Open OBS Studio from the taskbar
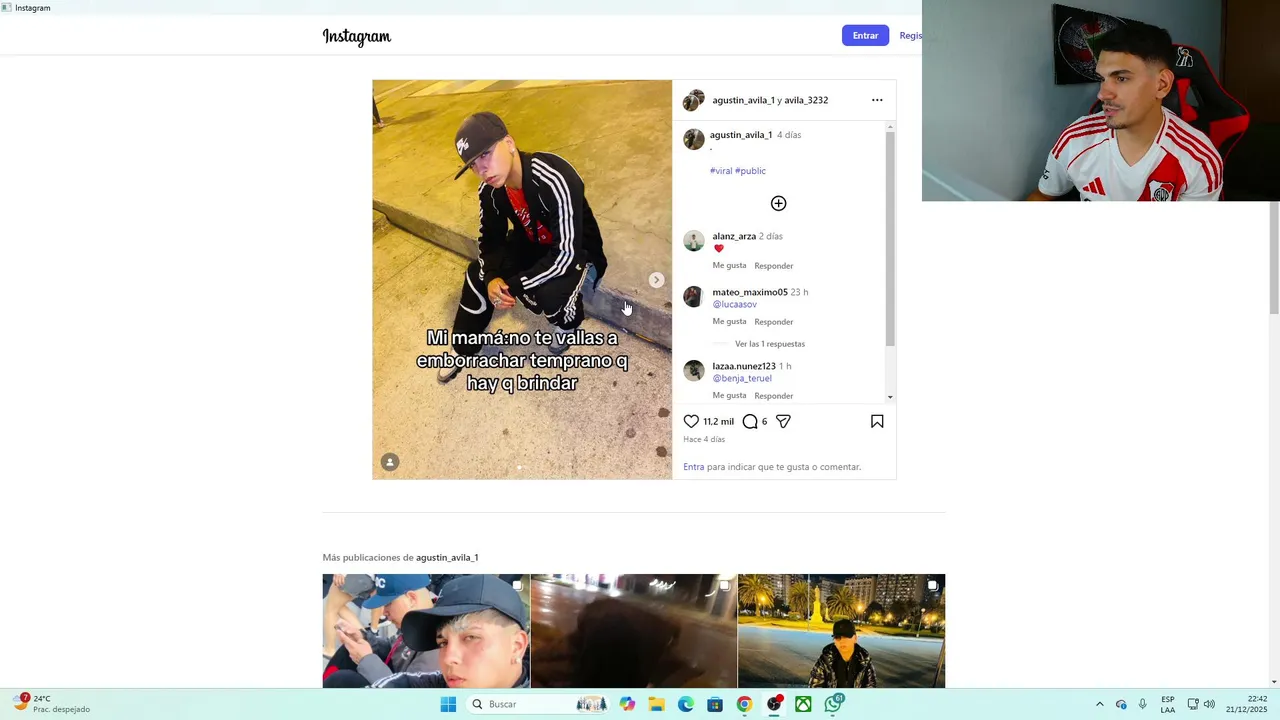The image size is (1280, 720). tap(774, 704)
